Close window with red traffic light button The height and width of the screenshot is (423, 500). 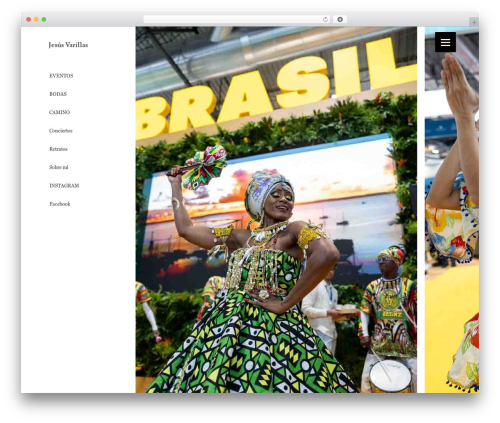[x=29, y=19]
